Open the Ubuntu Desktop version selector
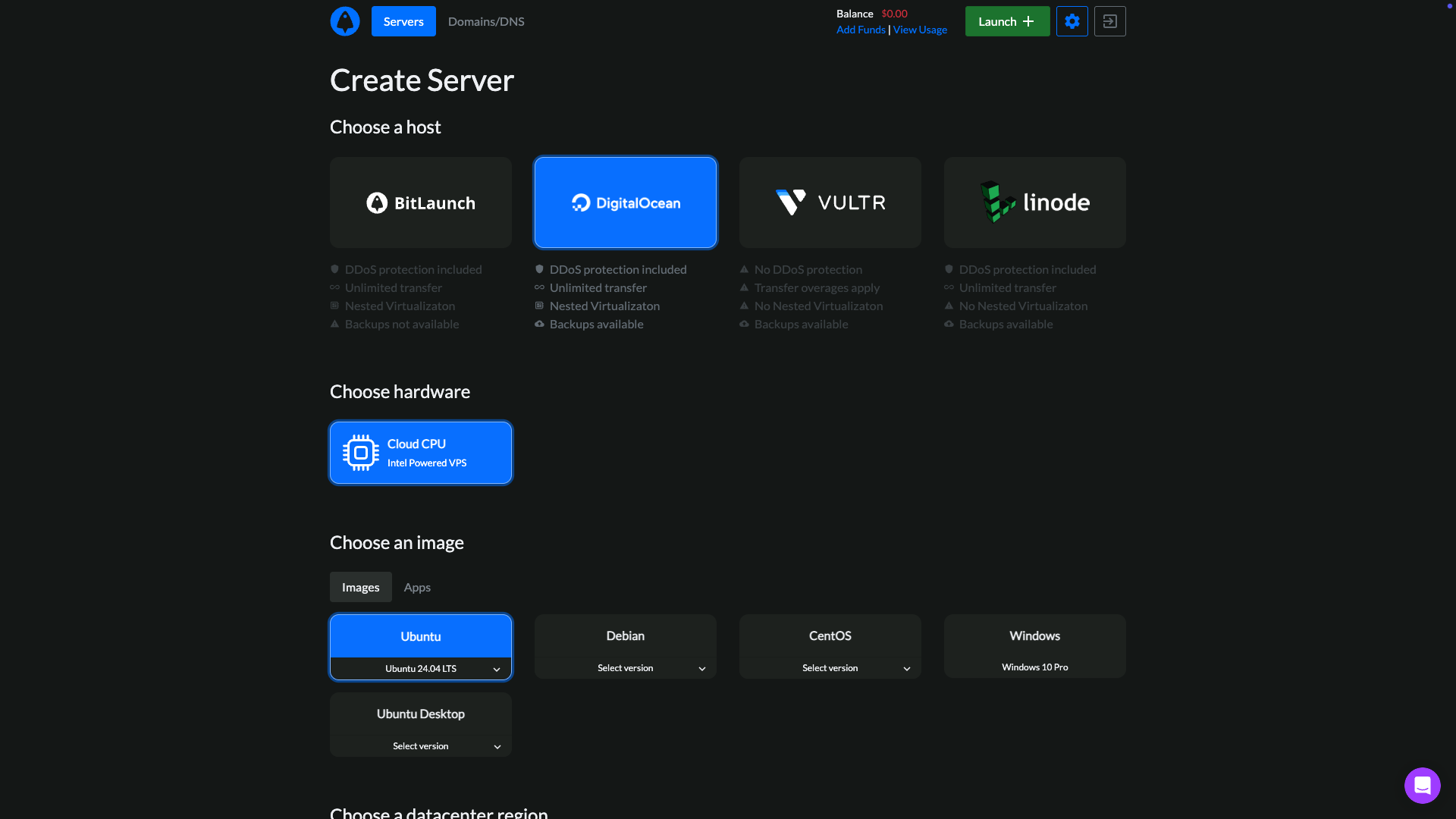The height and width of the screenshot is (819, 1456). (420, 746)
